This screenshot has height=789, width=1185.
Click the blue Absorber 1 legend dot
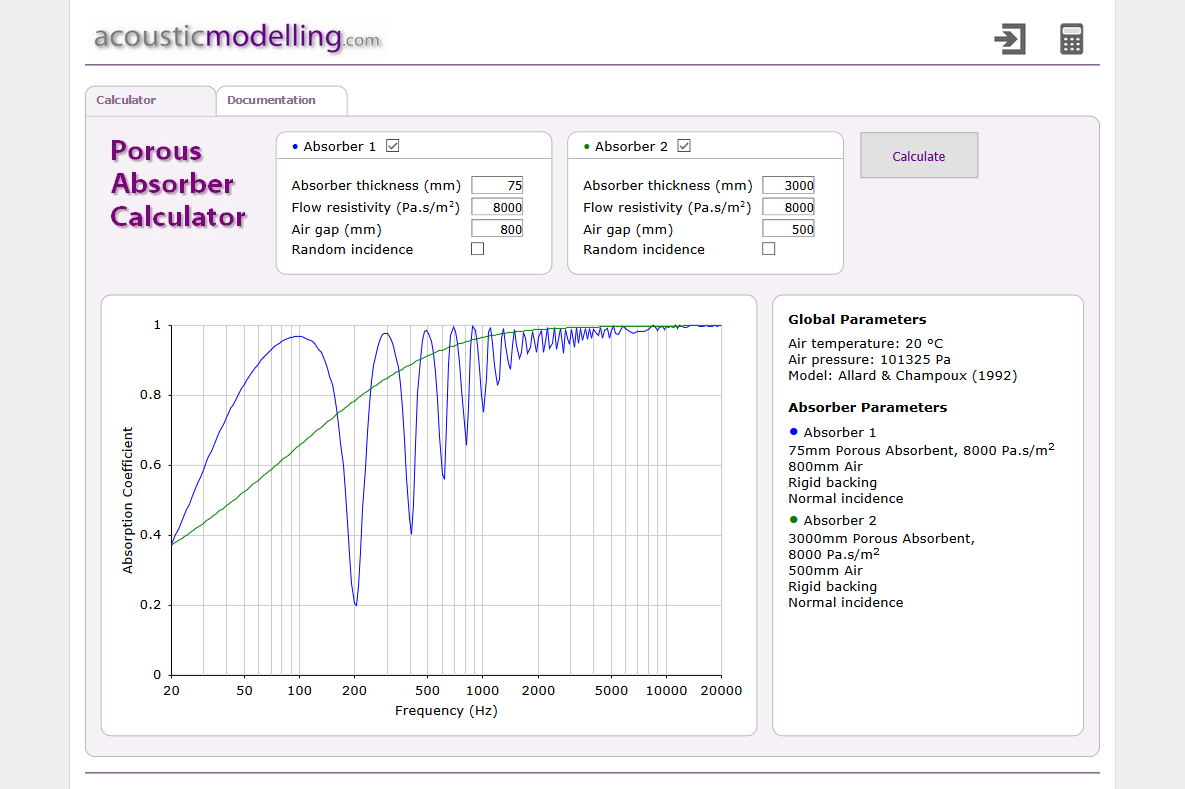[x=794, y=432]
